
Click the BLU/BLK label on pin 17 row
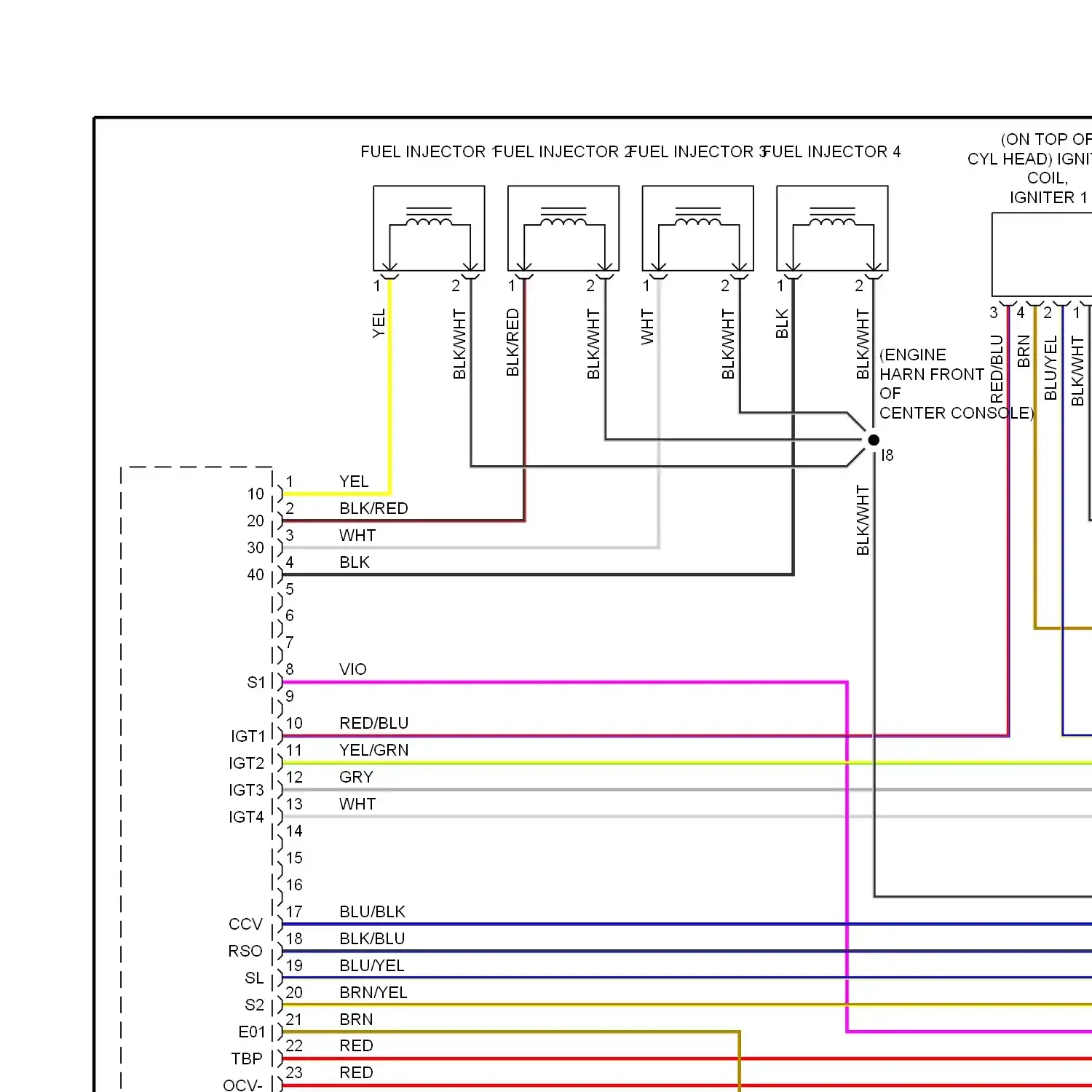pyautogui.click(x=372, y=911)
